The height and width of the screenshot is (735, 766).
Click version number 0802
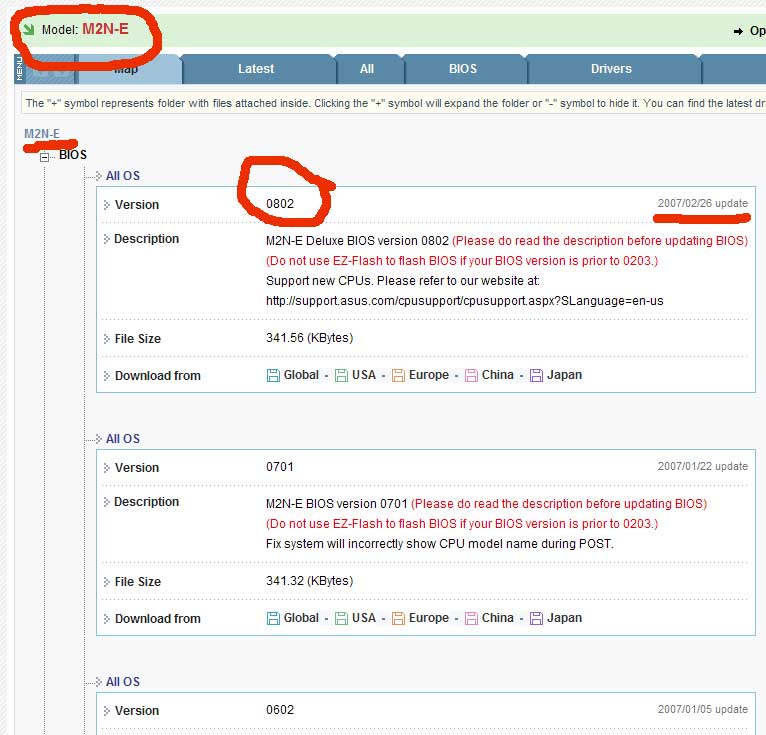pyautogui.click(x=280, y=204)
